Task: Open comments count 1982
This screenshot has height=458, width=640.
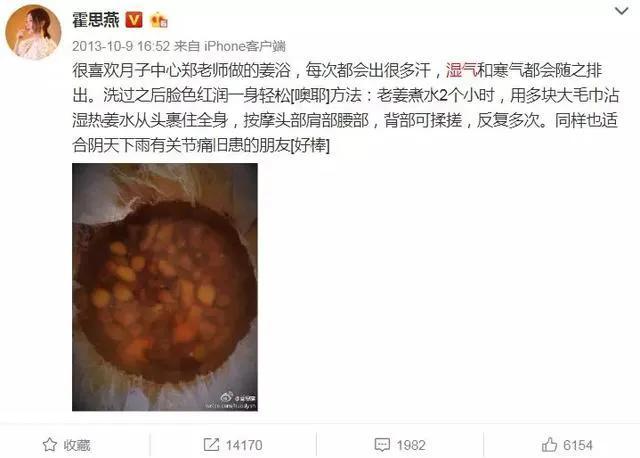Action: click(x=411, y=445)
